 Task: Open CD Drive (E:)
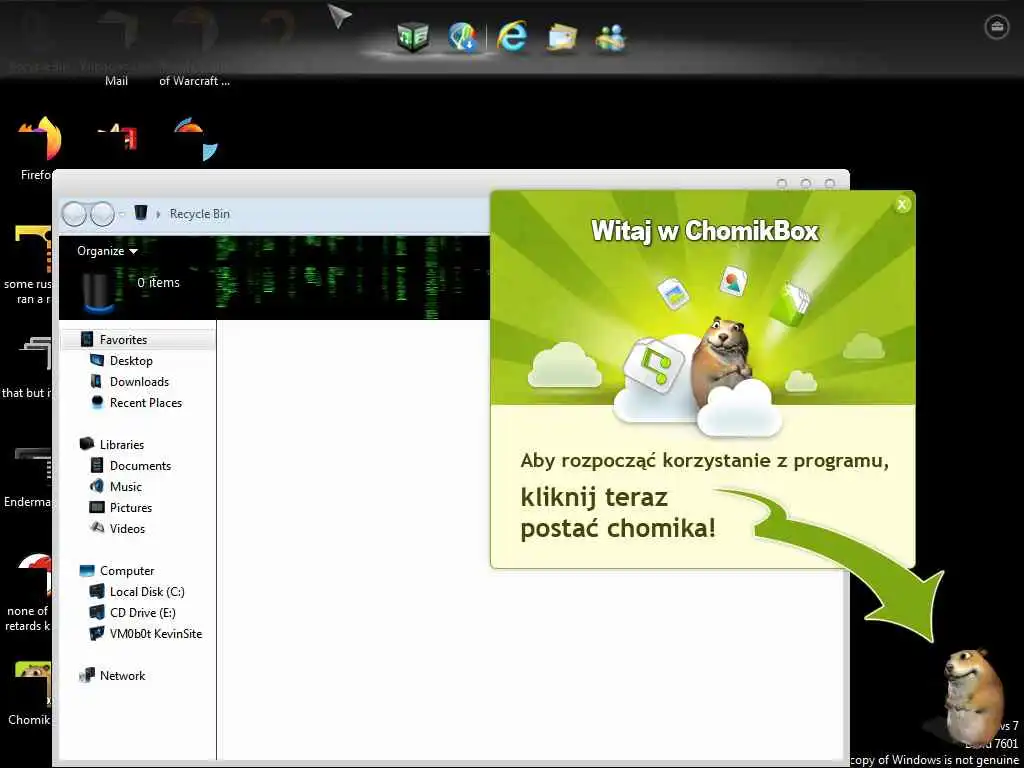point(142,613)
